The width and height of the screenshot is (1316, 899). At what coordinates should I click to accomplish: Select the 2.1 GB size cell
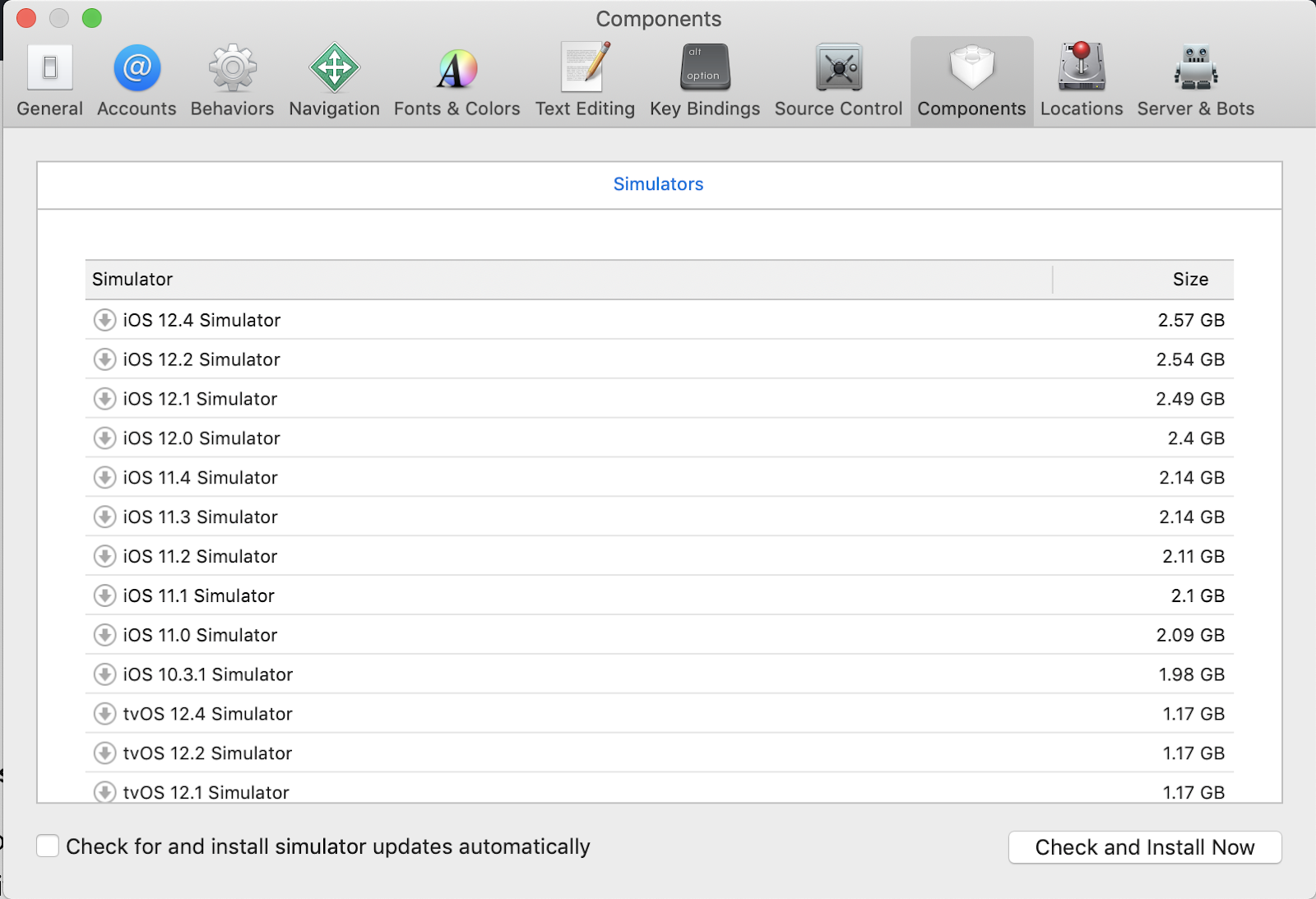click(1198, 595)
